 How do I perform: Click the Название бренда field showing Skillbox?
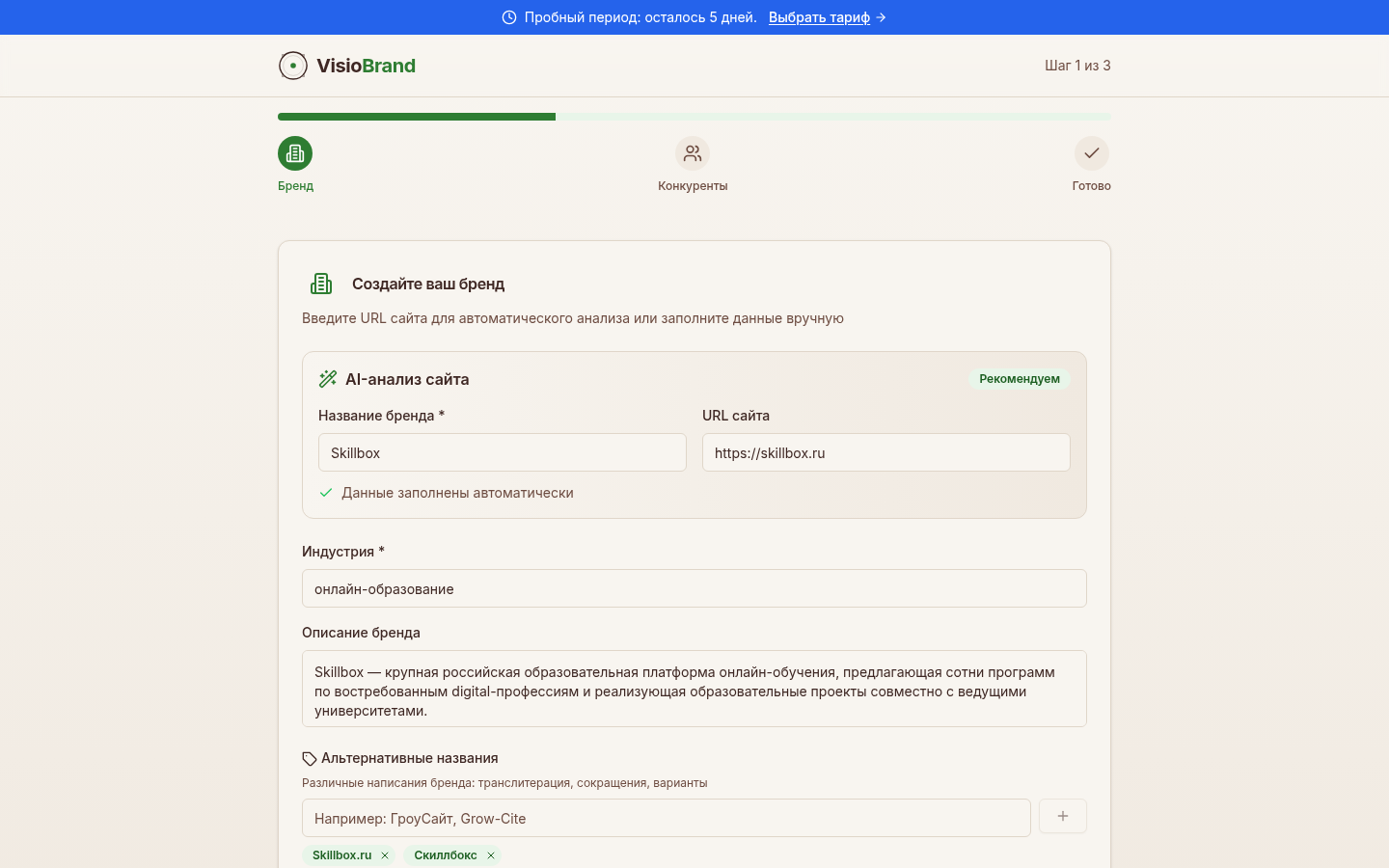click(502, 452)
